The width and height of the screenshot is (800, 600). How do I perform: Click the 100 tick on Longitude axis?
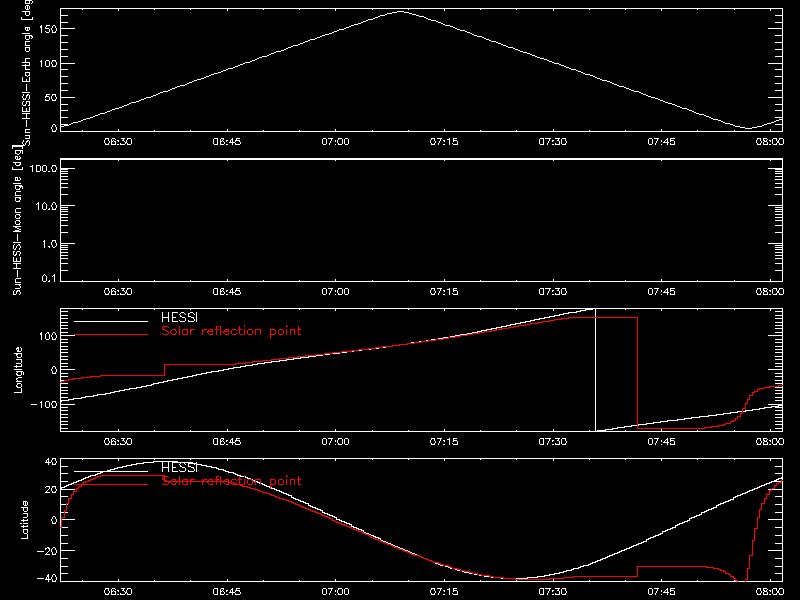pos(47,336)
